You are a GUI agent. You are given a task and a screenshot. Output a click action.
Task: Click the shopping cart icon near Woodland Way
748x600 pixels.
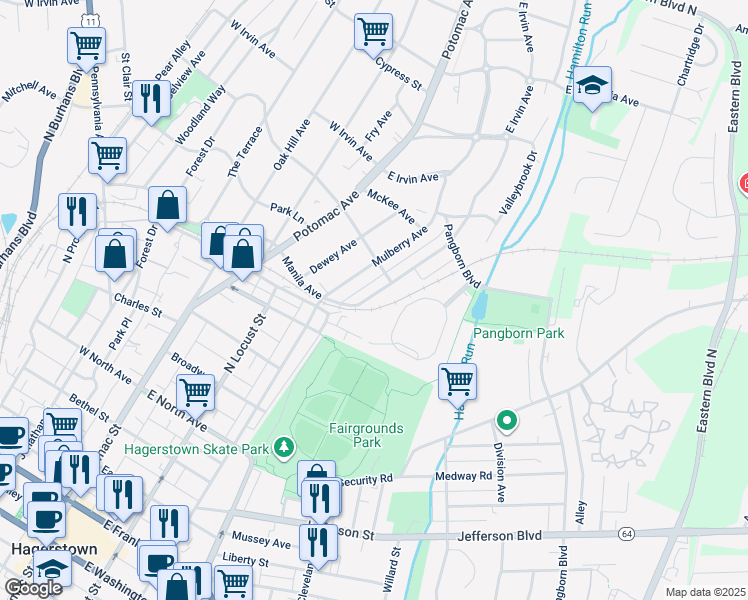pos(107,154)
